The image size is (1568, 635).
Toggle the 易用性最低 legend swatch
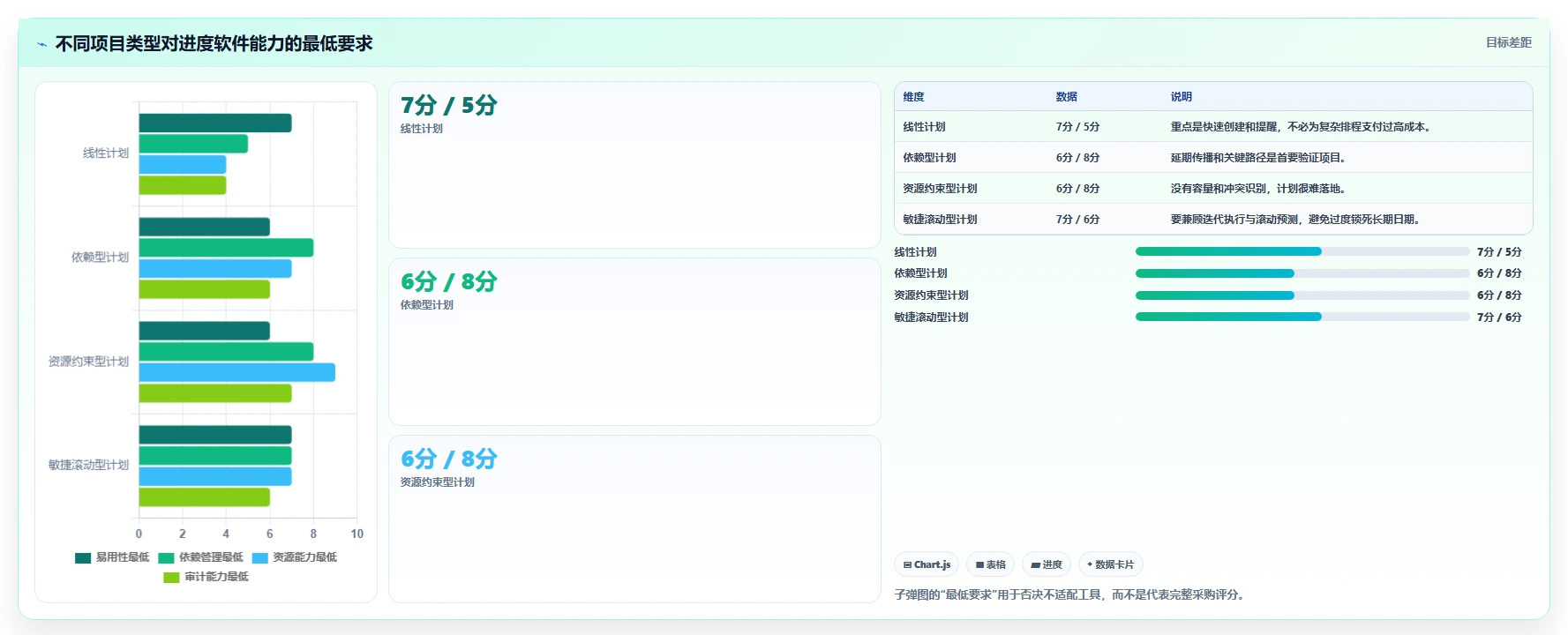click(83, 557)
